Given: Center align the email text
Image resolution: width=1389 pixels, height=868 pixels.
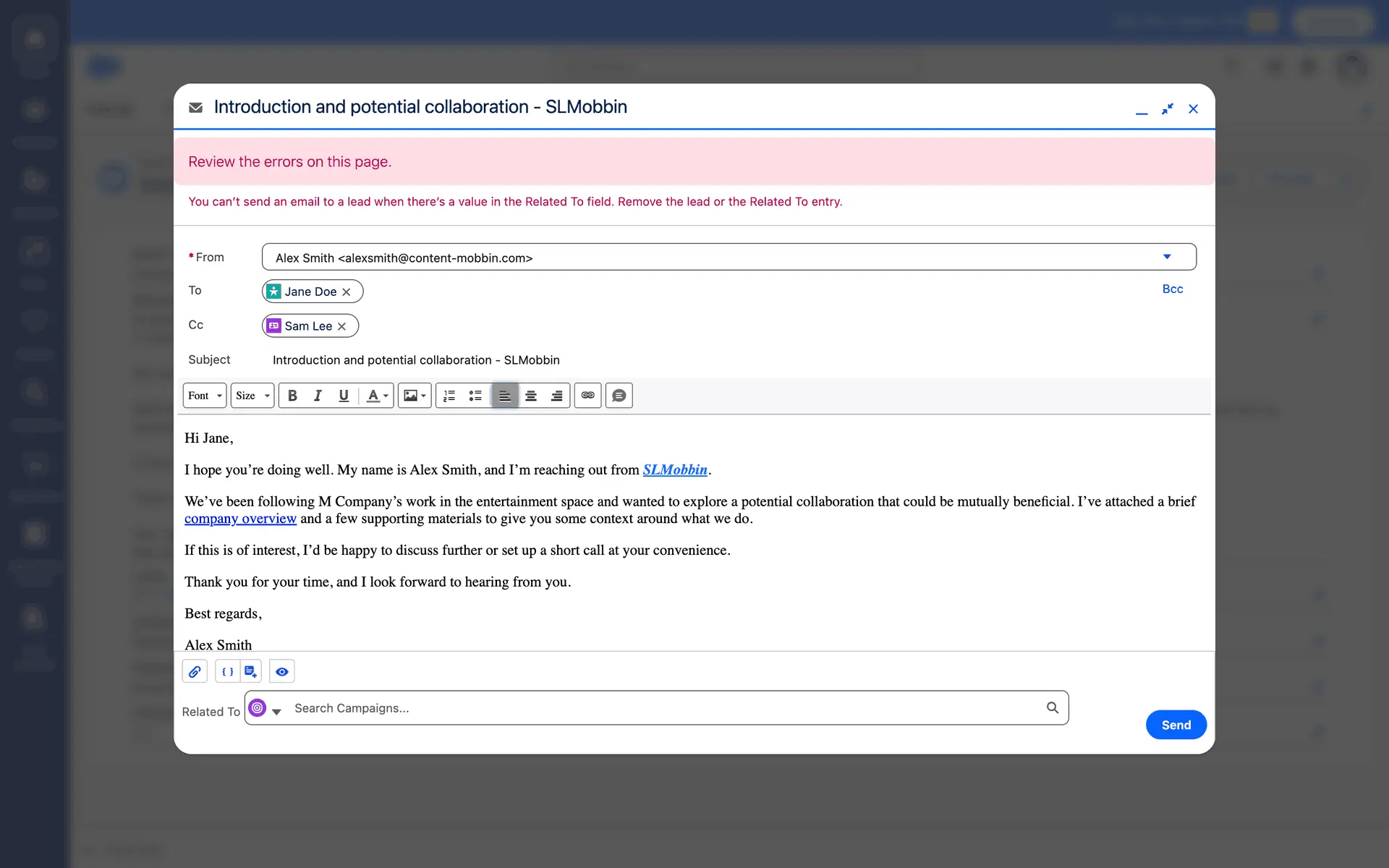Looking at the screenshot, I should coord(531,396).
